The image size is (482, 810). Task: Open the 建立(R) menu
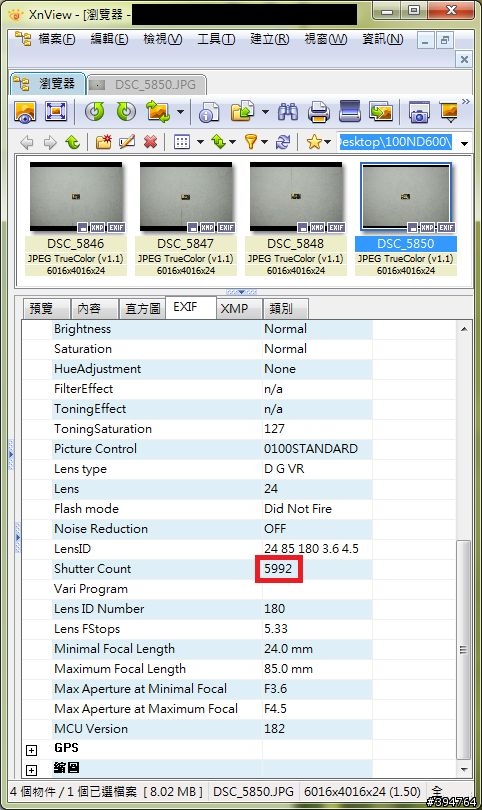269,39
